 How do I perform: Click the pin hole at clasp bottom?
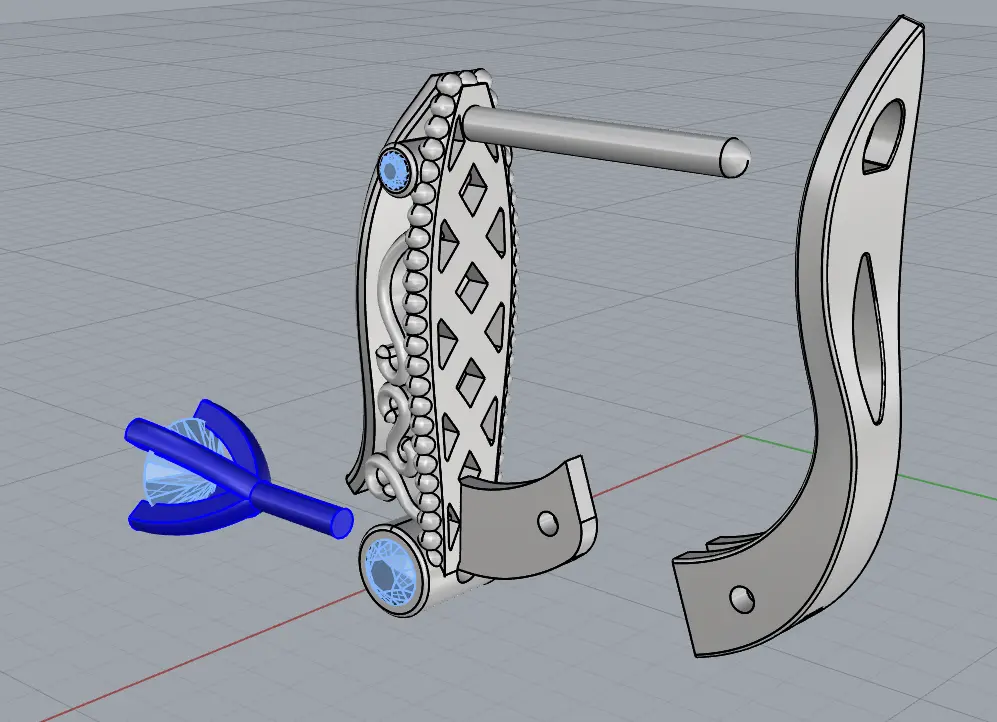742,599
